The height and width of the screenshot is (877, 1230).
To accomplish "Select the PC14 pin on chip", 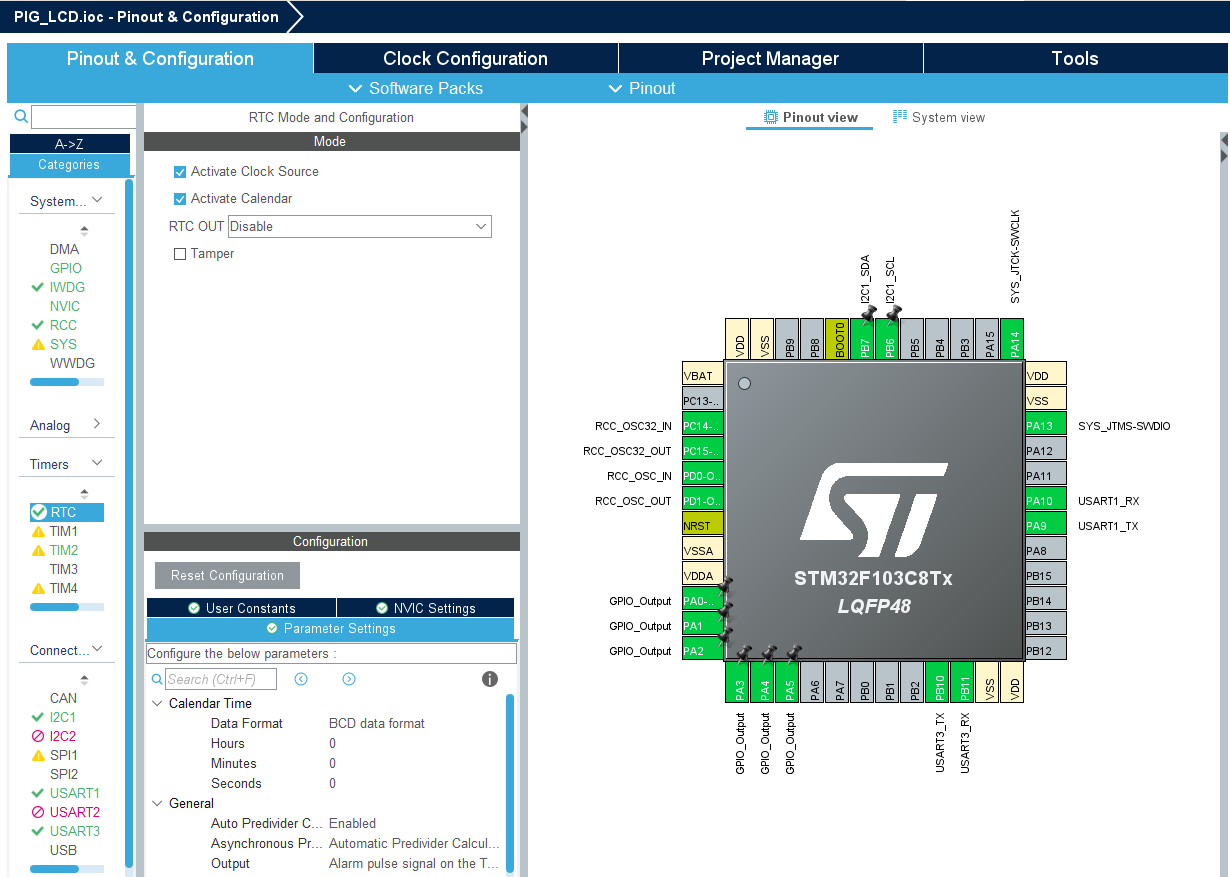I will [702, 426].
